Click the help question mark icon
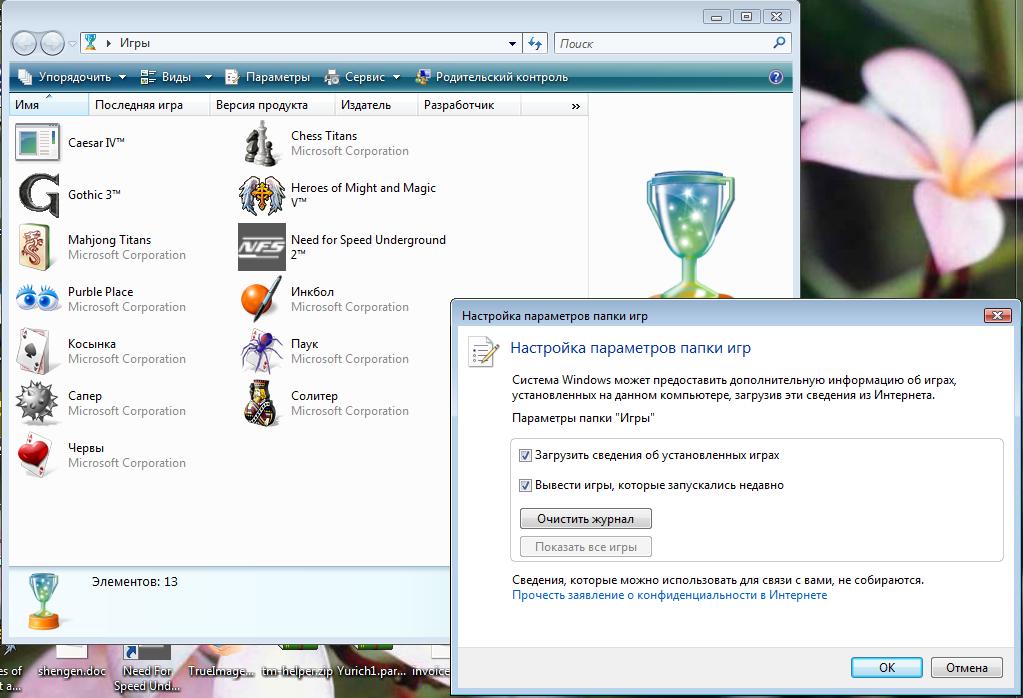Screen dimensions: 1023x698 tap(776, 77)
